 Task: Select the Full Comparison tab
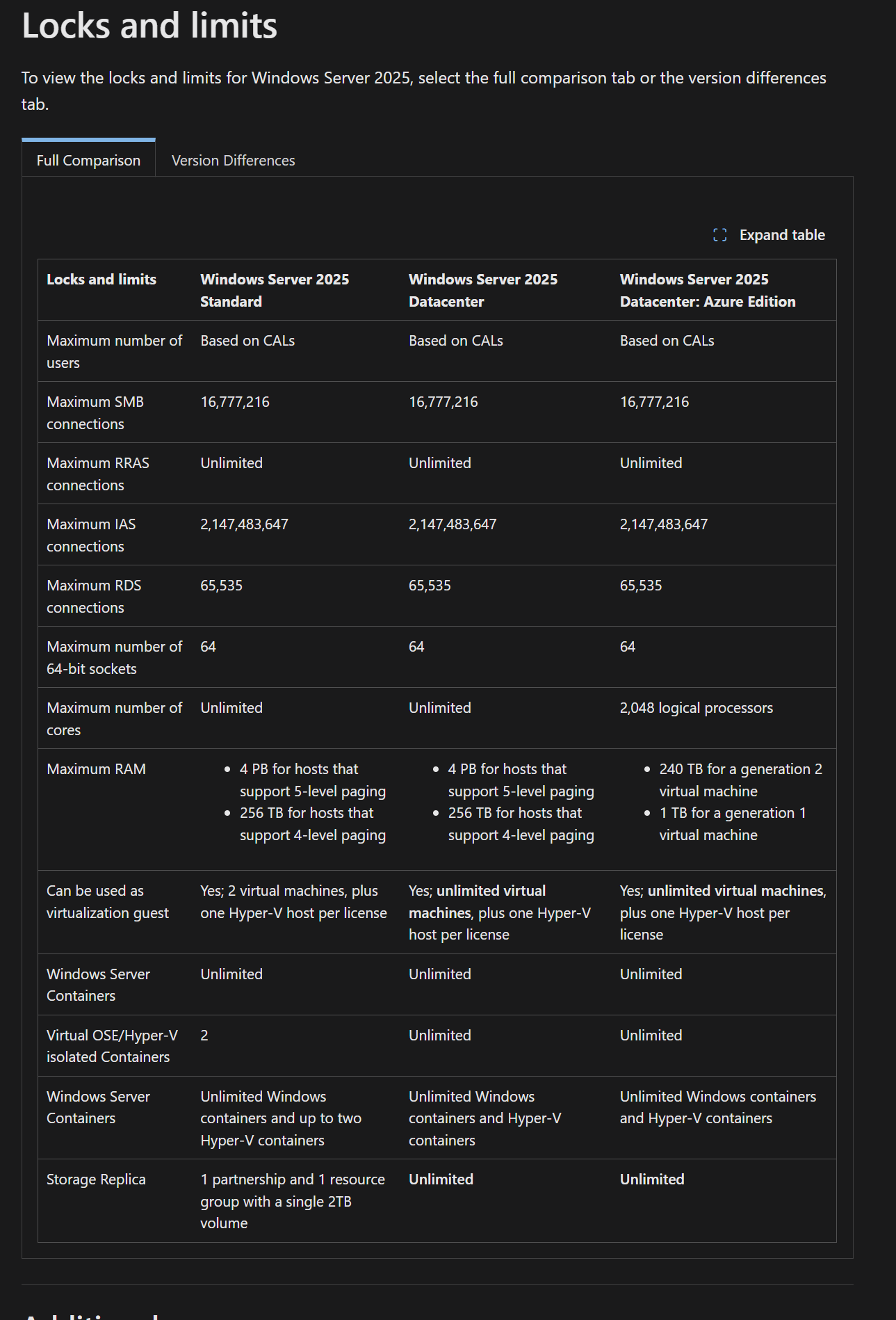(88, 161)
